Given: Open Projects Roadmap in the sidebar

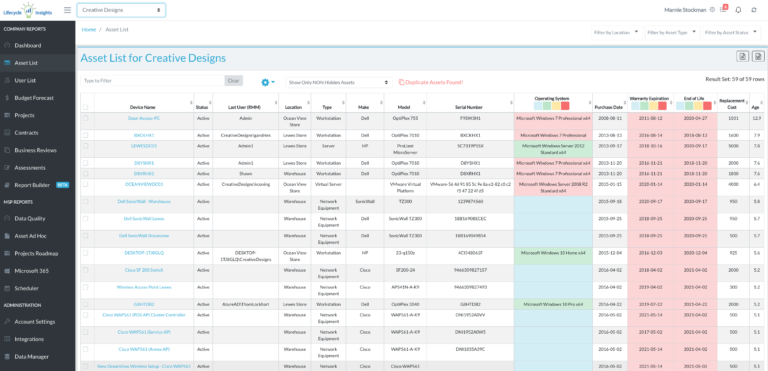Looking at the screenshot, I should pos(38,253).
